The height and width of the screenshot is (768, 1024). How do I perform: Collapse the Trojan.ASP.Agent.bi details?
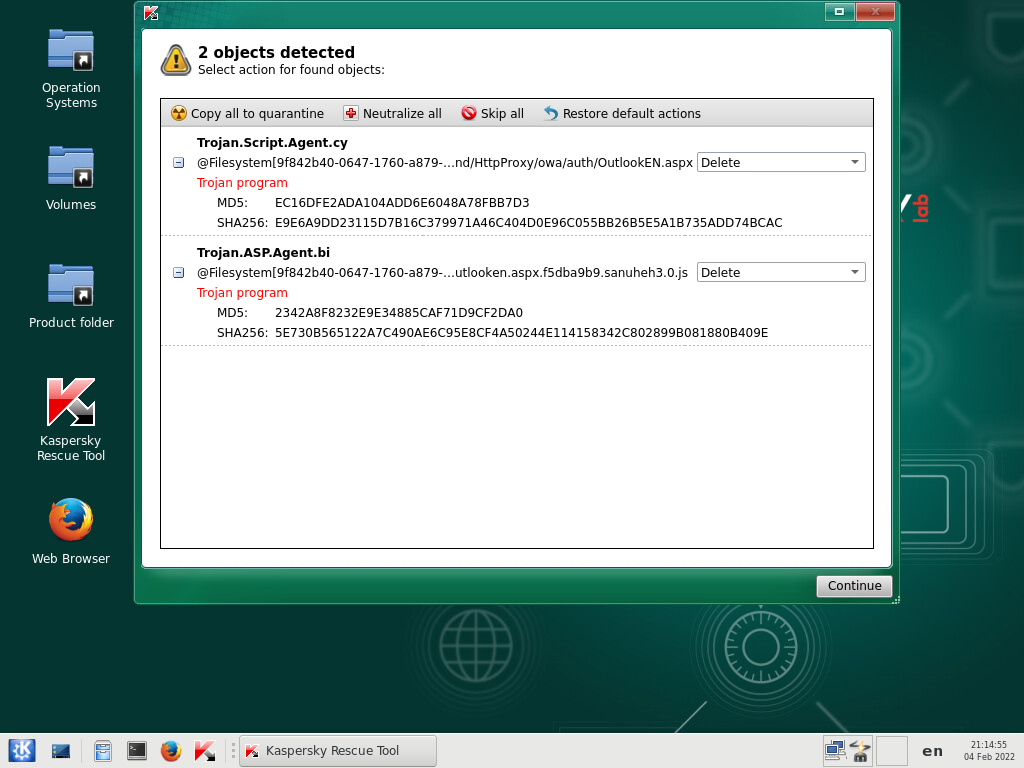click(x=179, y=272)
